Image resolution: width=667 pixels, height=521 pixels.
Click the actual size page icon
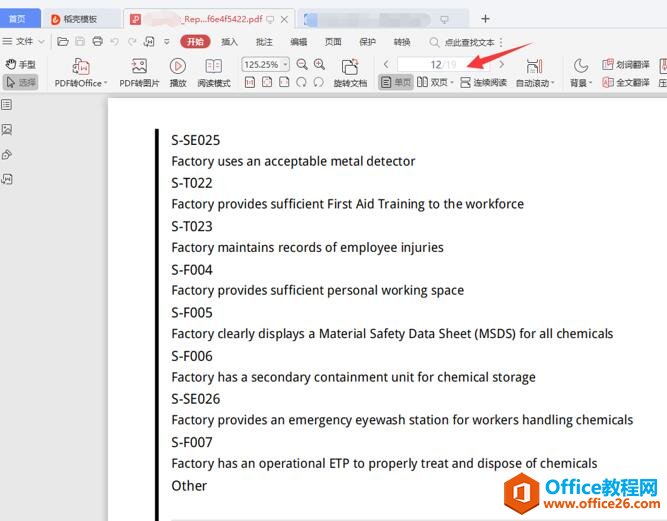[x=250, y=82]
